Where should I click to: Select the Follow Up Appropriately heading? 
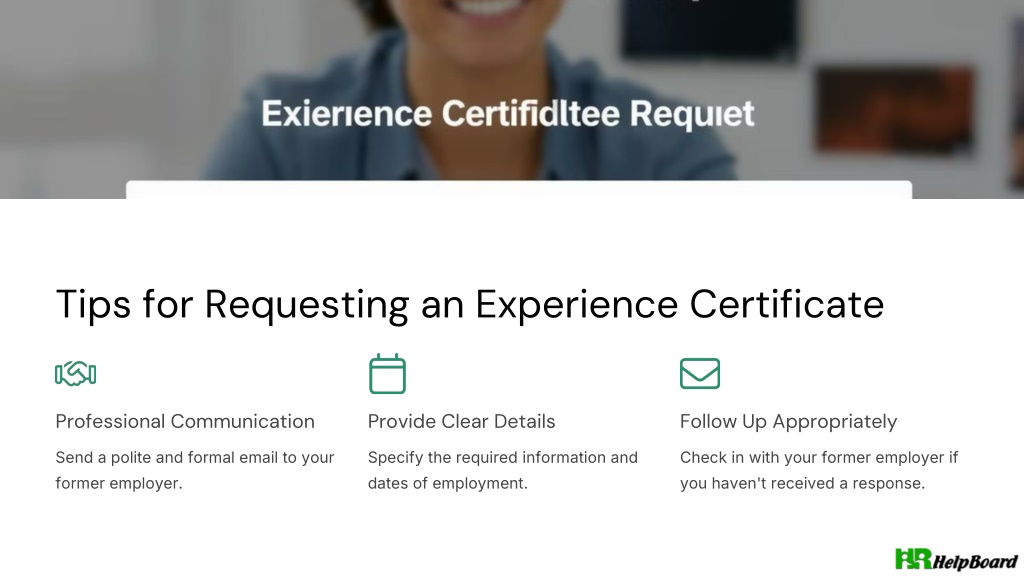(x=788, y=421)
